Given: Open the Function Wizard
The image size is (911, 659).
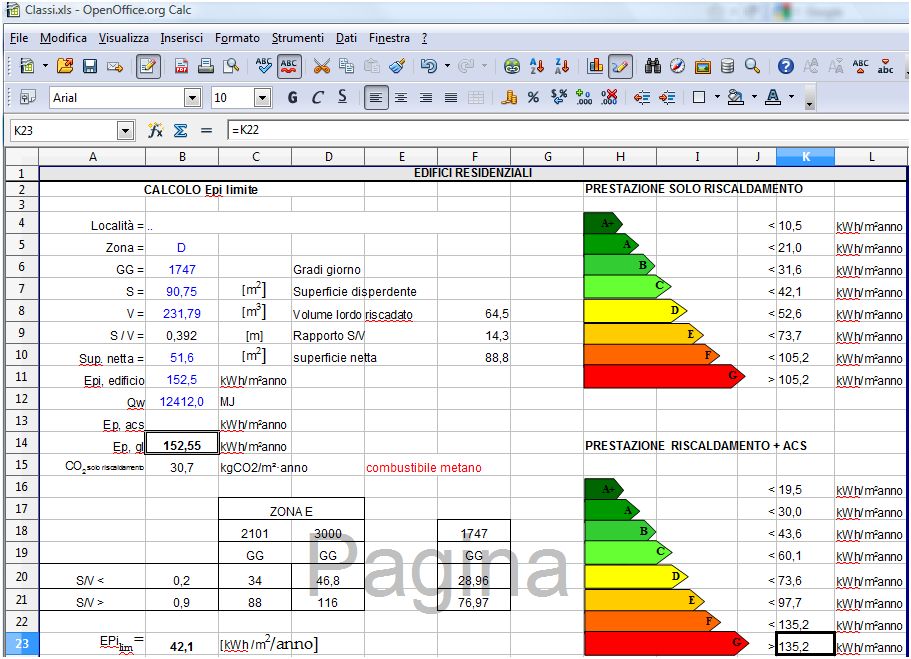Looking at the screenshot, I should point(155,130).
